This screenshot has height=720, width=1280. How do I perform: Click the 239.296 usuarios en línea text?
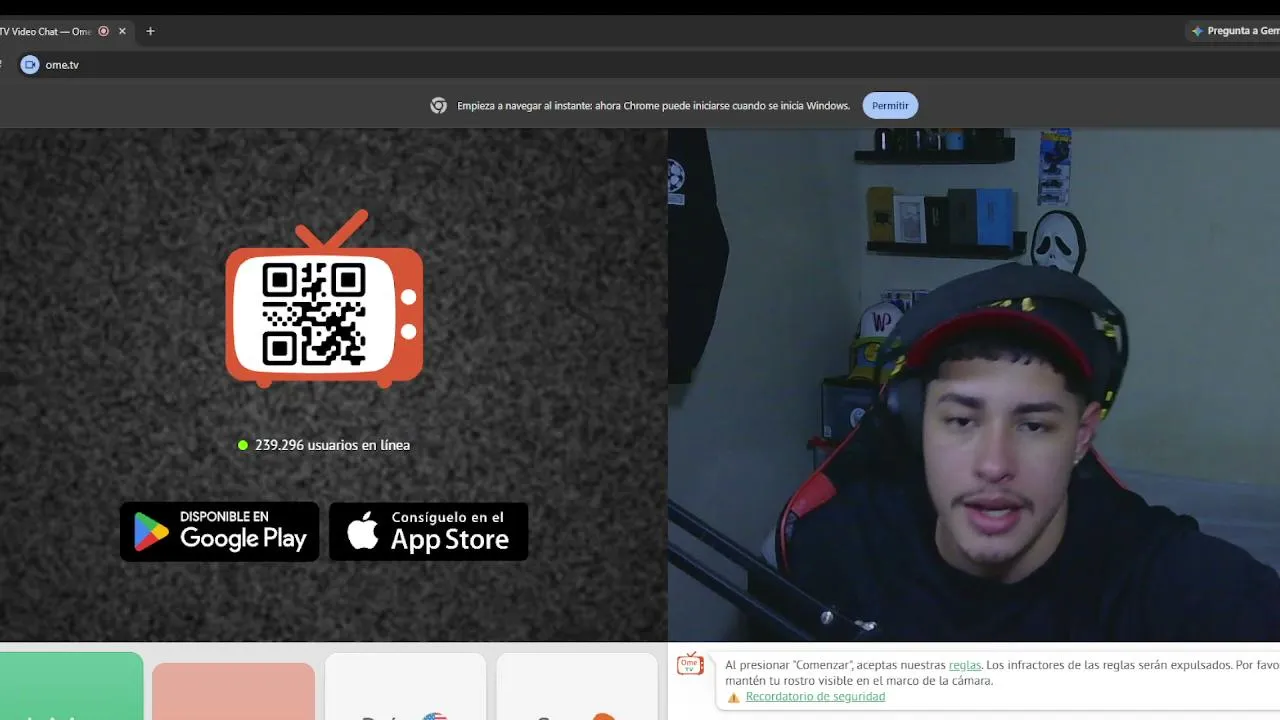[x=332, y=445]
